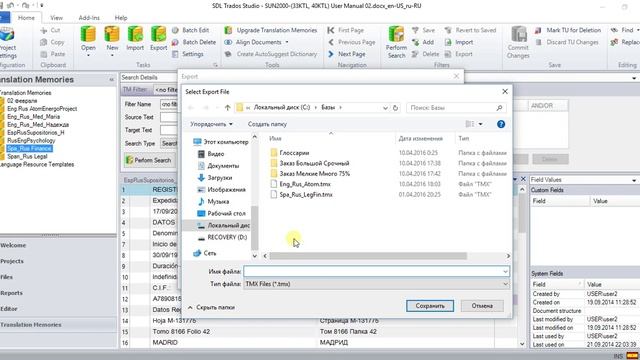Image resolution: width=640 pixels, height=360 pixels.
Task: Click Perform Search button in Search Details
Action: (x=149, y=160)
